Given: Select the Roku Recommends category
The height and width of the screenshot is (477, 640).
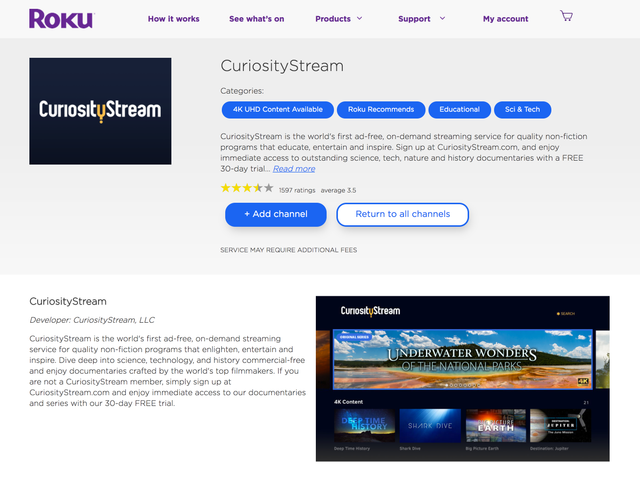Looking at the screenshot, I should coord(381,109).
